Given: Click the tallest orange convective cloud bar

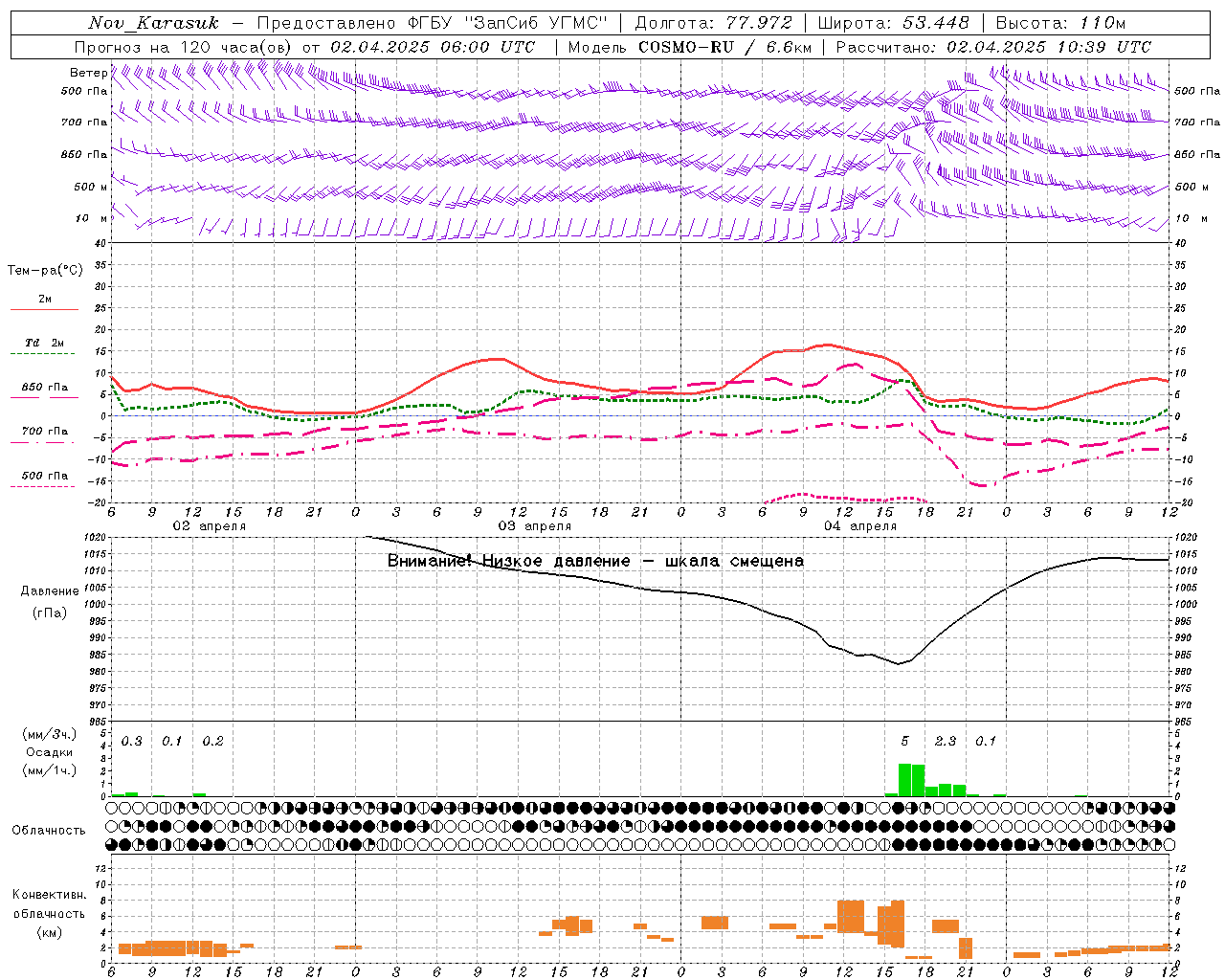Looking at the screenshot, I should [898, 924].
